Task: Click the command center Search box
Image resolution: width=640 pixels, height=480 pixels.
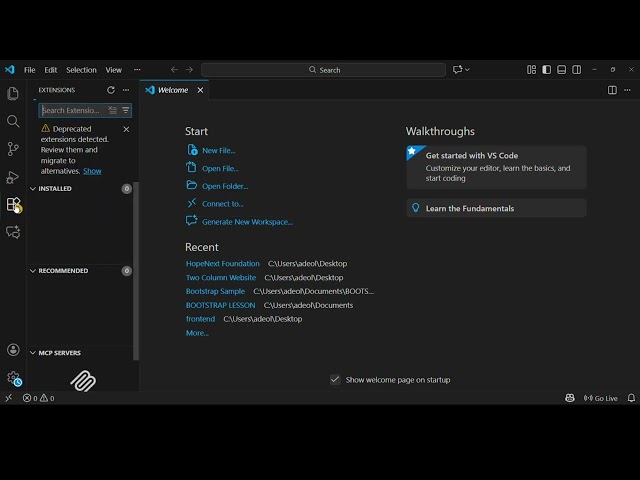Action: [323, 70]
